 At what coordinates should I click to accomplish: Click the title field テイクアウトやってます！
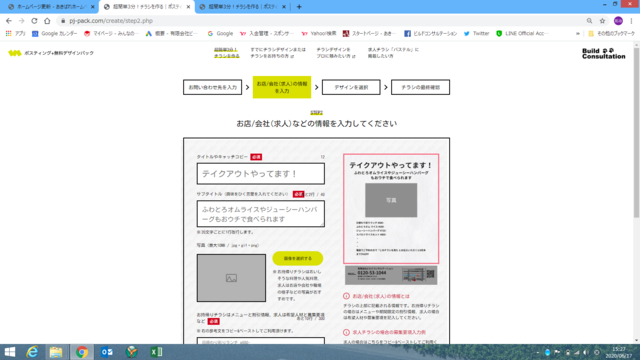click(261, 174)
